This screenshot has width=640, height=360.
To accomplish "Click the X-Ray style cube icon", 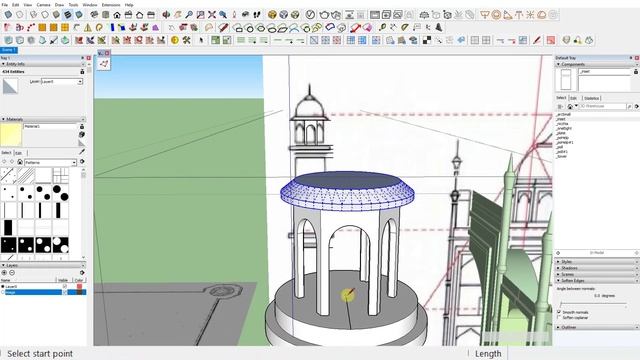I will pos(8,15).
